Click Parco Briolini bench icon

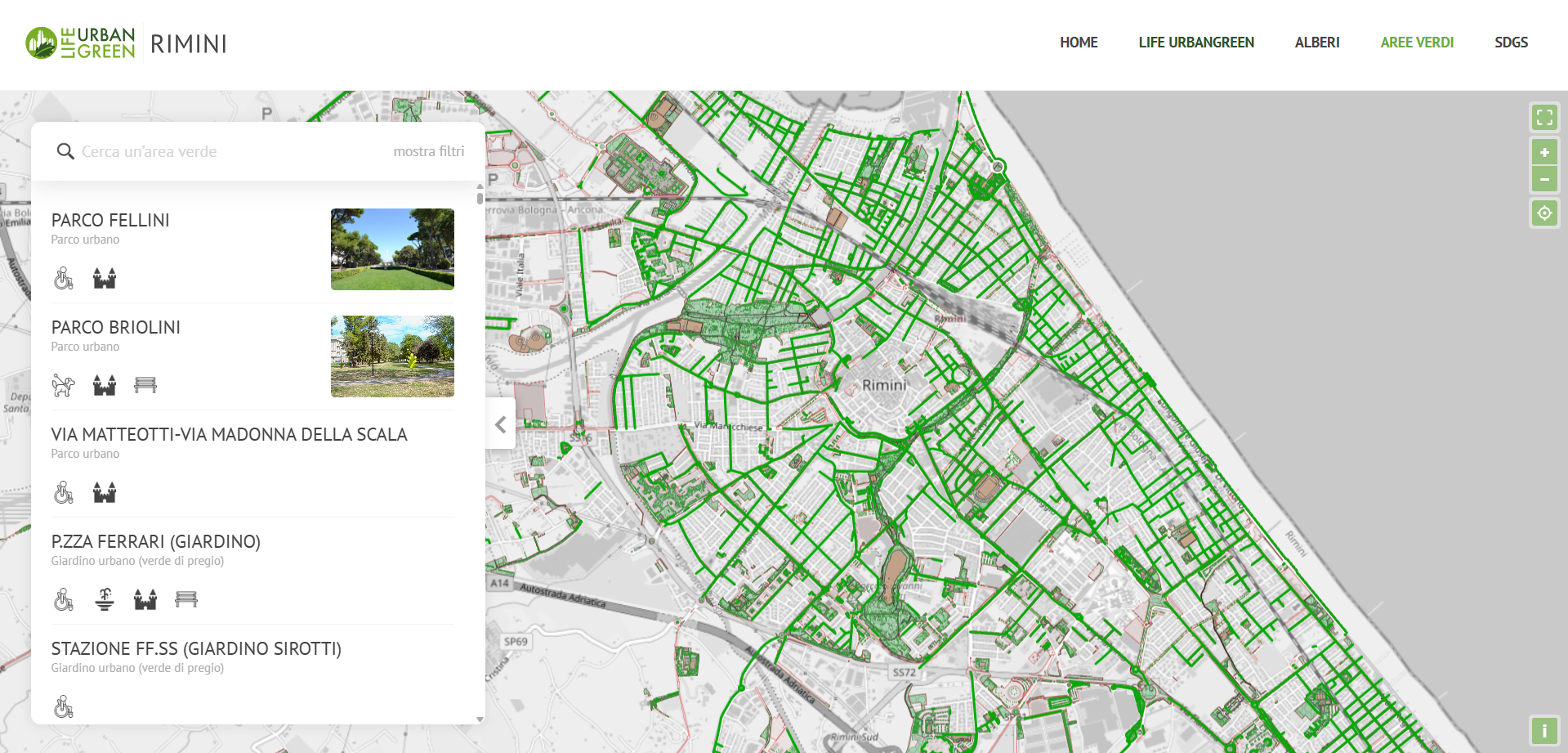(145, 385)
